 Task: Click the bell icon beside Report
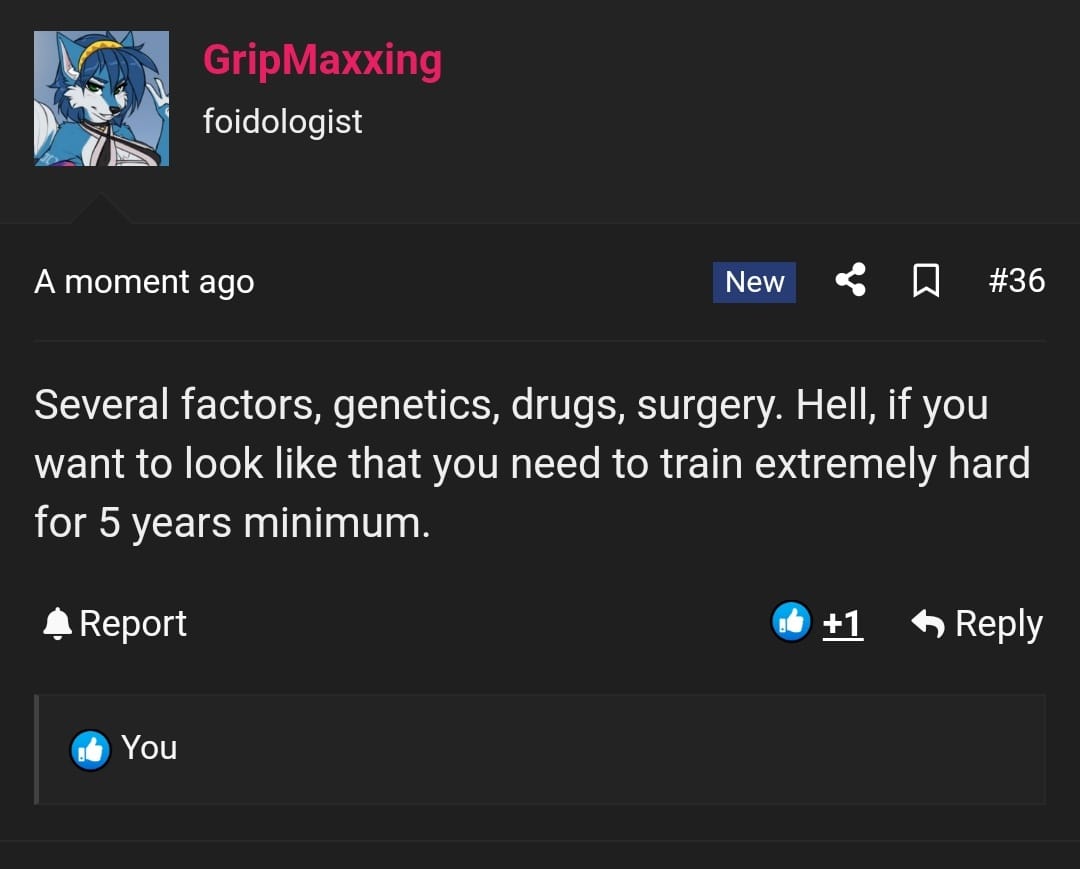tap(57, 624)
